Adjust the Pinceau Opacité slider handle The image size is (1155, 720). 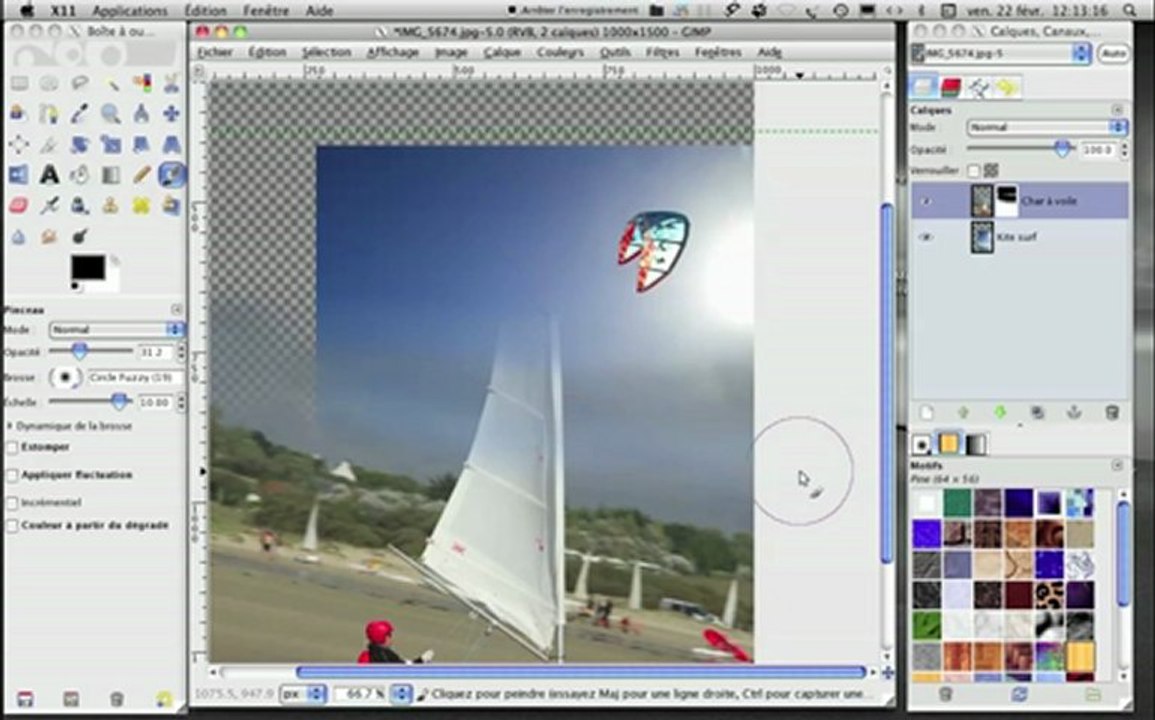79,352
